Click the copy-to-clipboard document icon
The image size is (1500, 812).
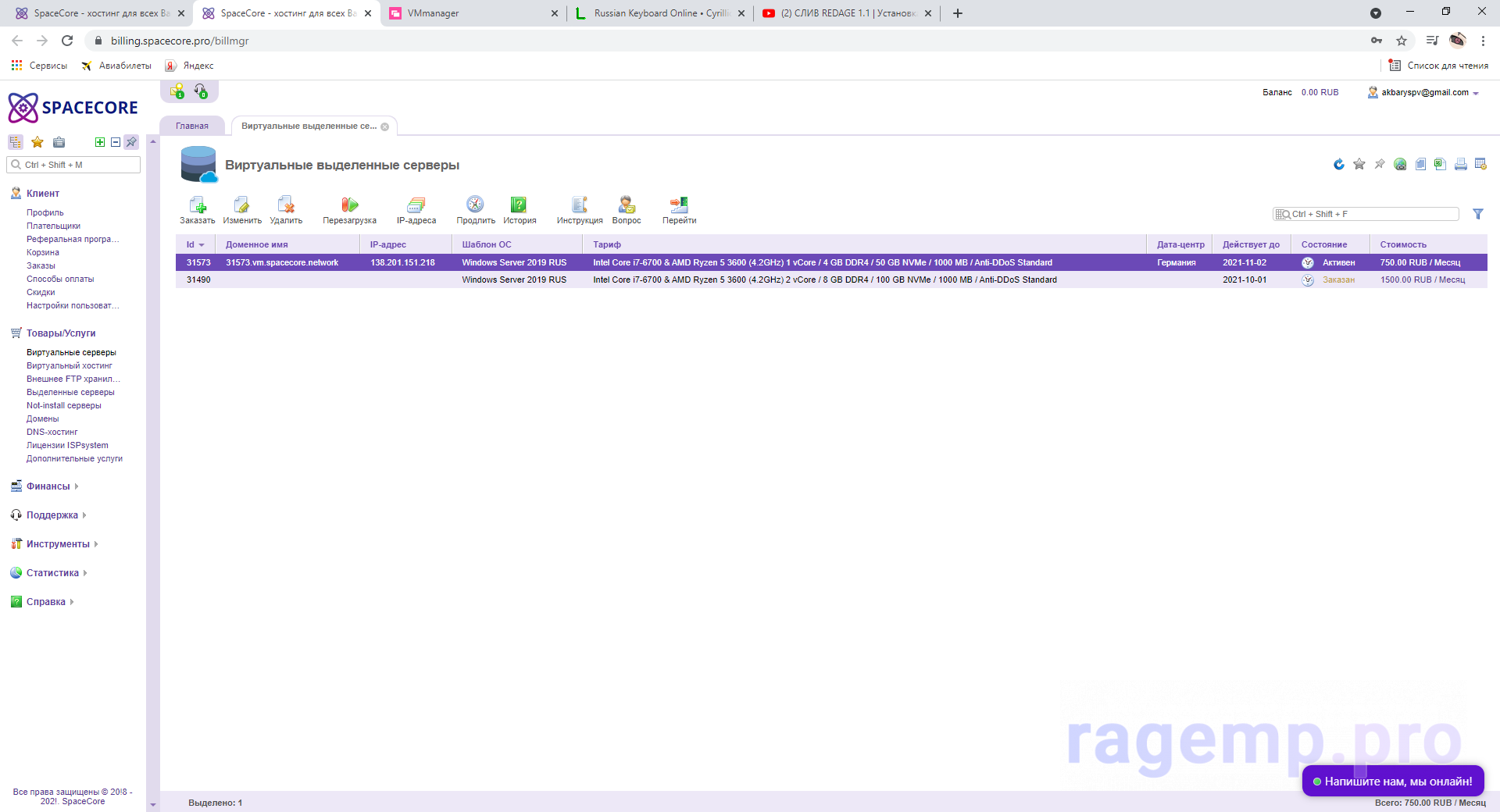pos(1420,164)
